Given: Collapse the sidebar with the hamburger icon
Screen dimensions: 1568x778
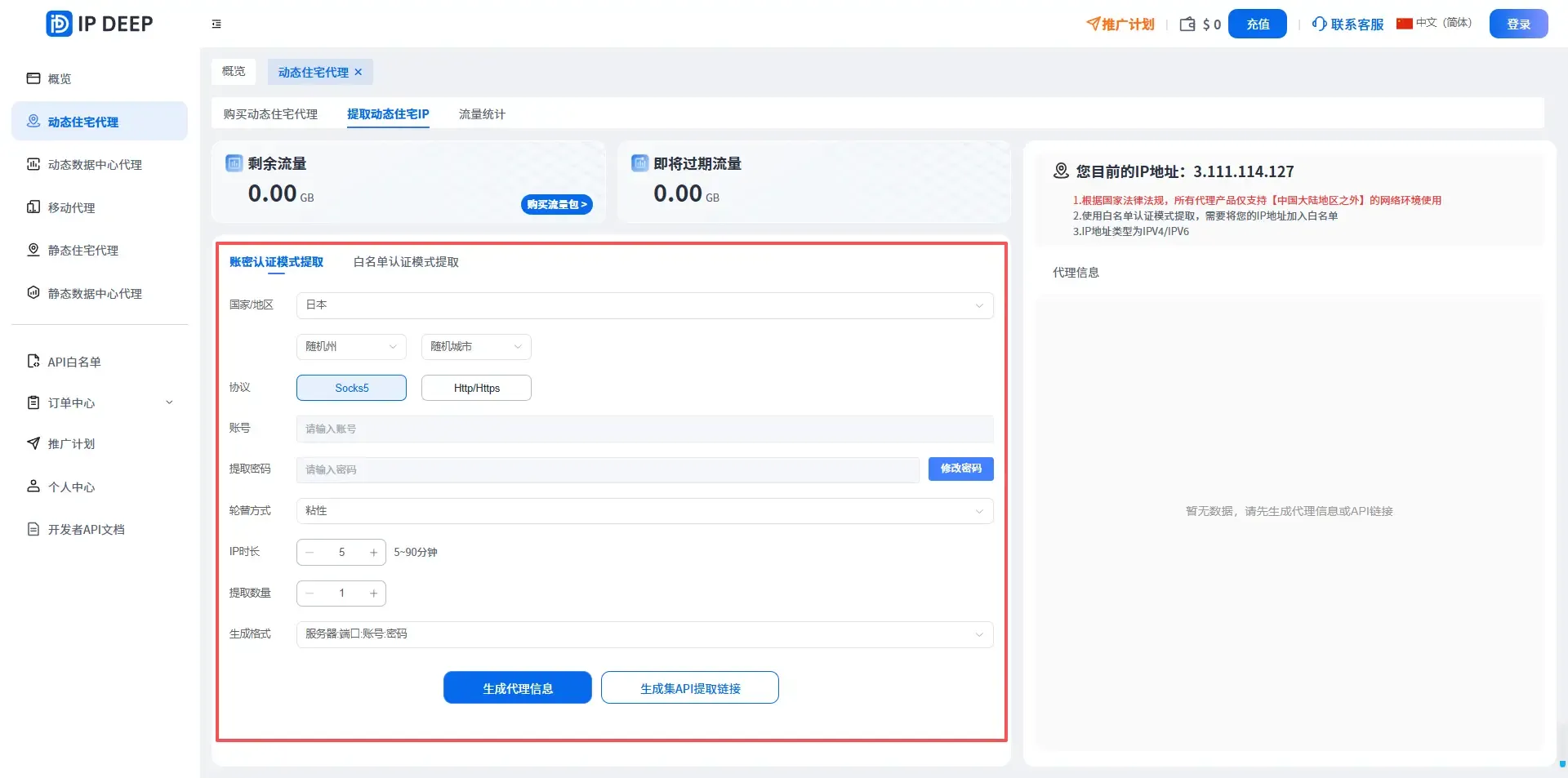Looking at the screenshot, I should (216, 24).
